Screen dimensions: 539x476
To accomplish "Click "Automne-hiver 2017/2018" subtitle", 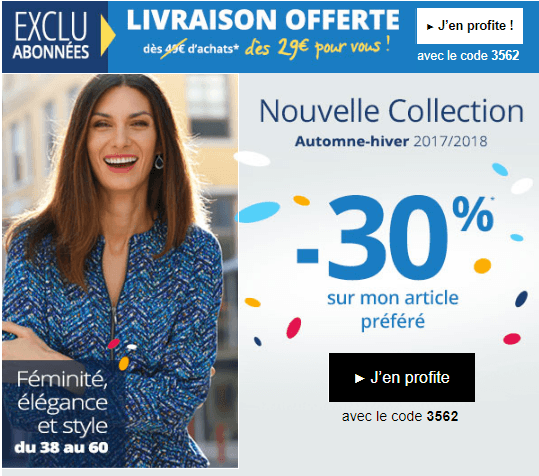I will coord(391,141).
